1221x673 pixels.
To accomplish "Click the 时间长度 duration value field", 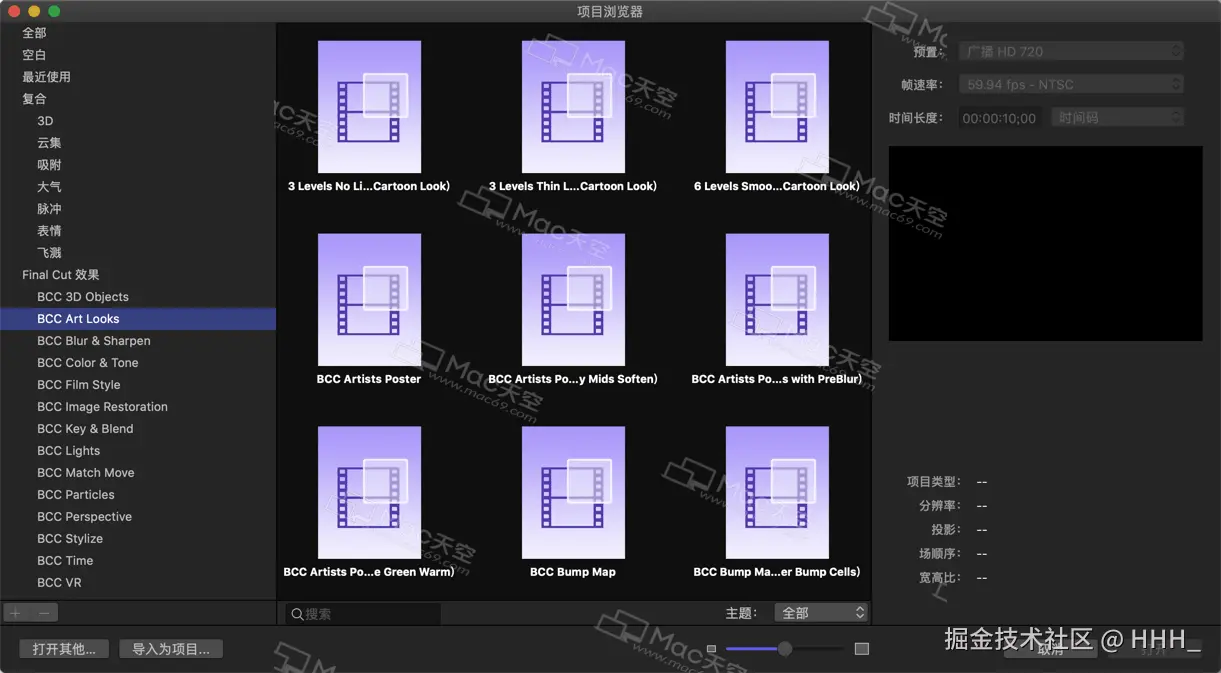I will tap(1000, 118).
